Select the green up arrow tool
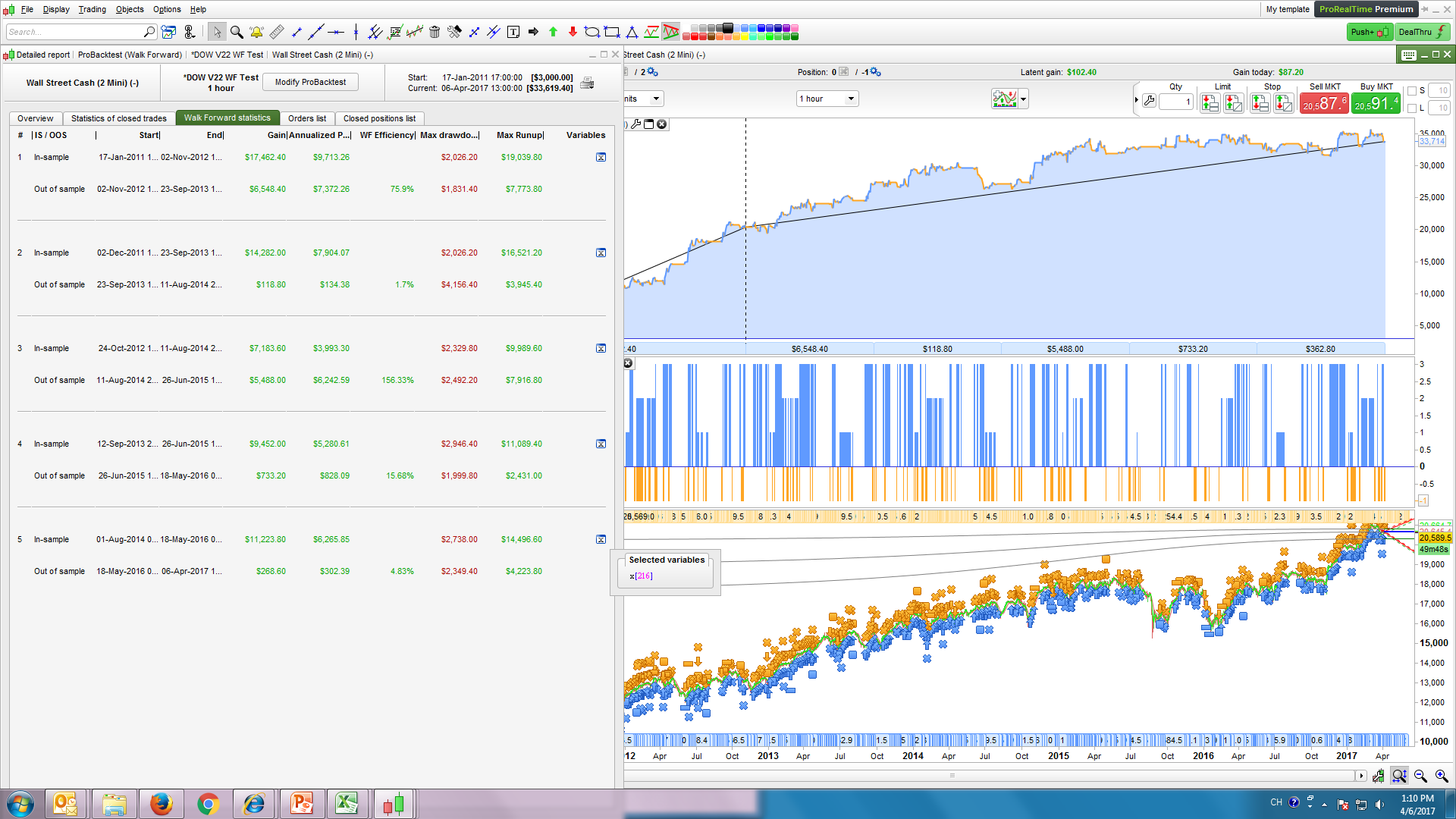This screenshot has width=1456, height=819. click(553, 32)
